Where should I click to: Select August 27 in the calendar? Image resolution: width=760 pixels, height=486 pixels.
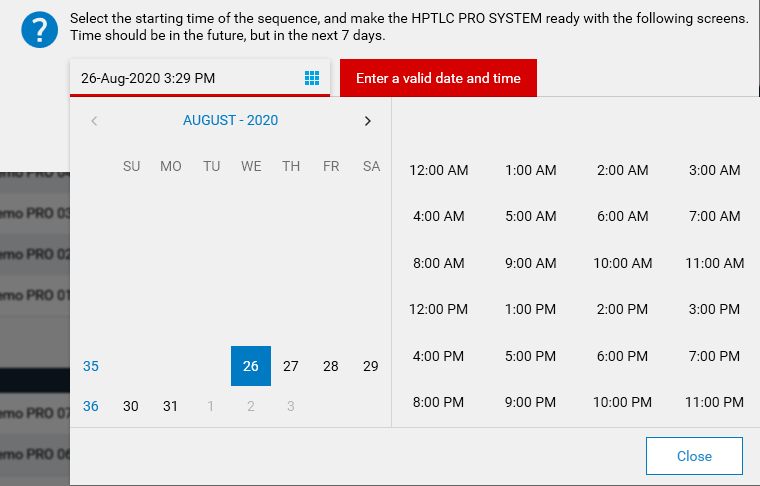(x=291, y=366)
